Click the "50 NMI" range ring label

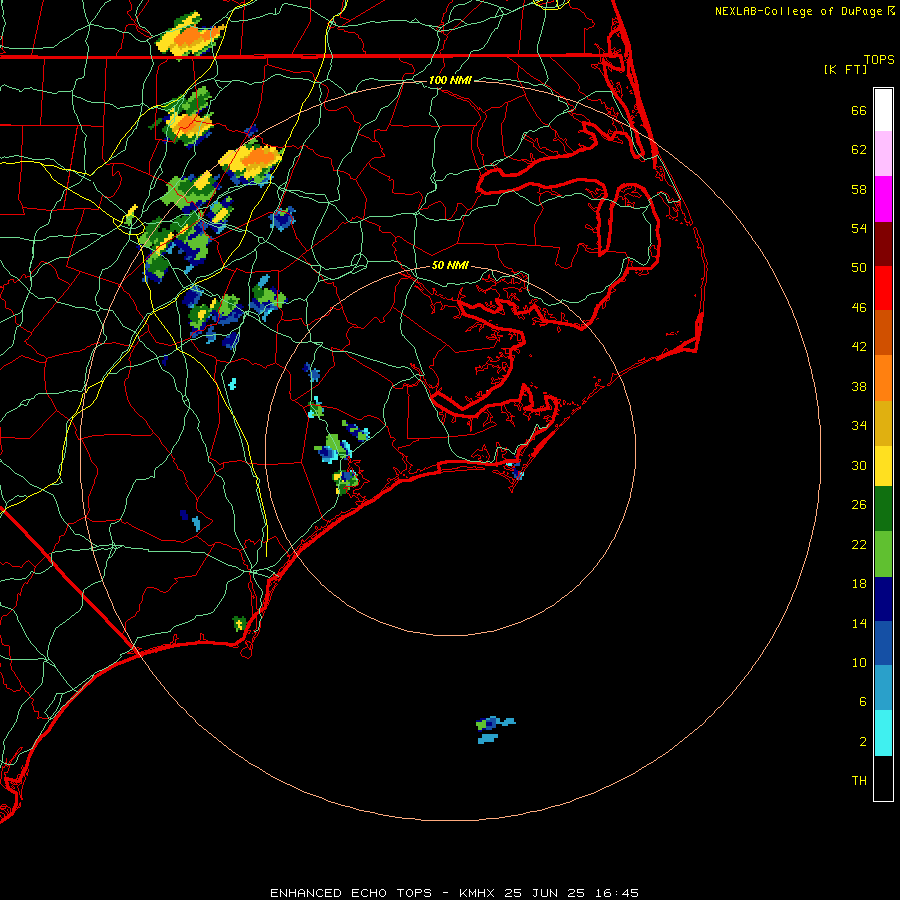(450, 265)
